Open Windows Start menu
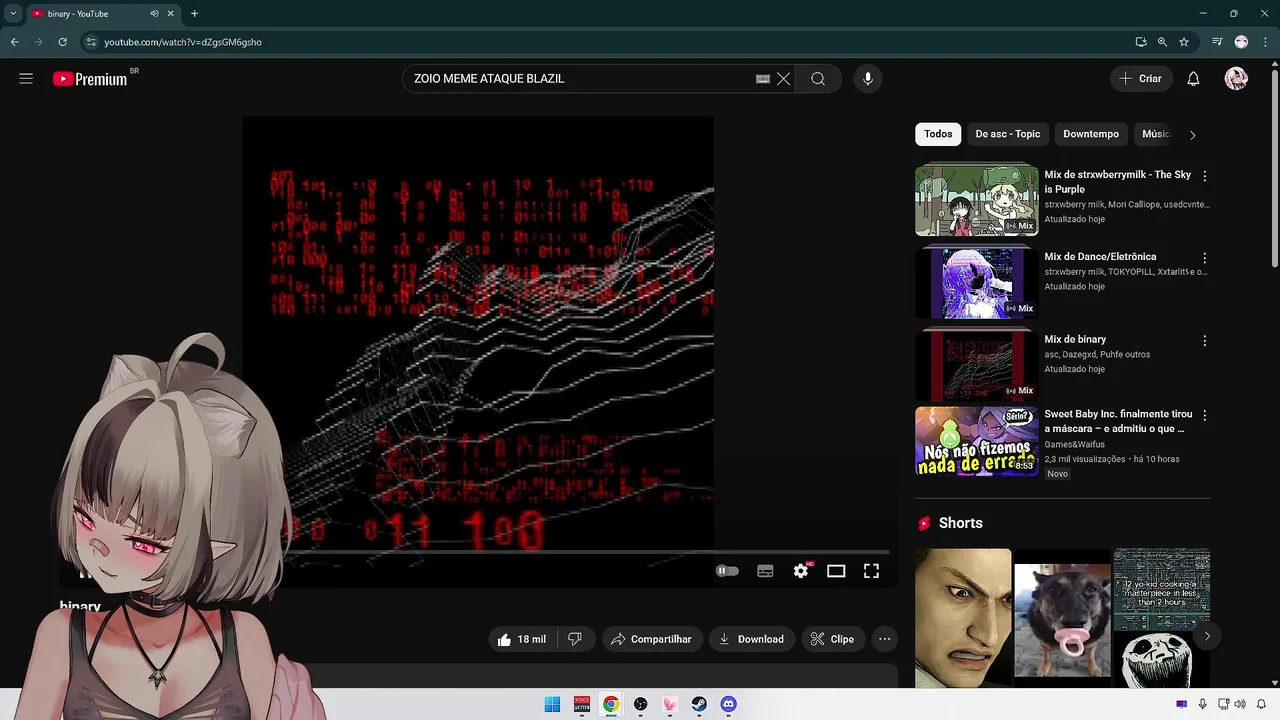 (552, 704)
